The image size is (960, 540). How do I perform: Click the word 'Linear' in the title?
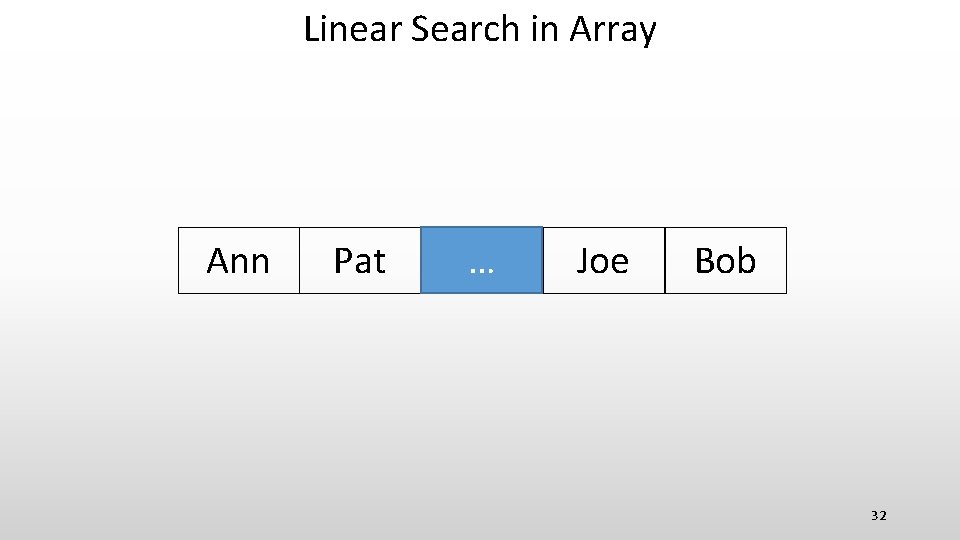352,29
